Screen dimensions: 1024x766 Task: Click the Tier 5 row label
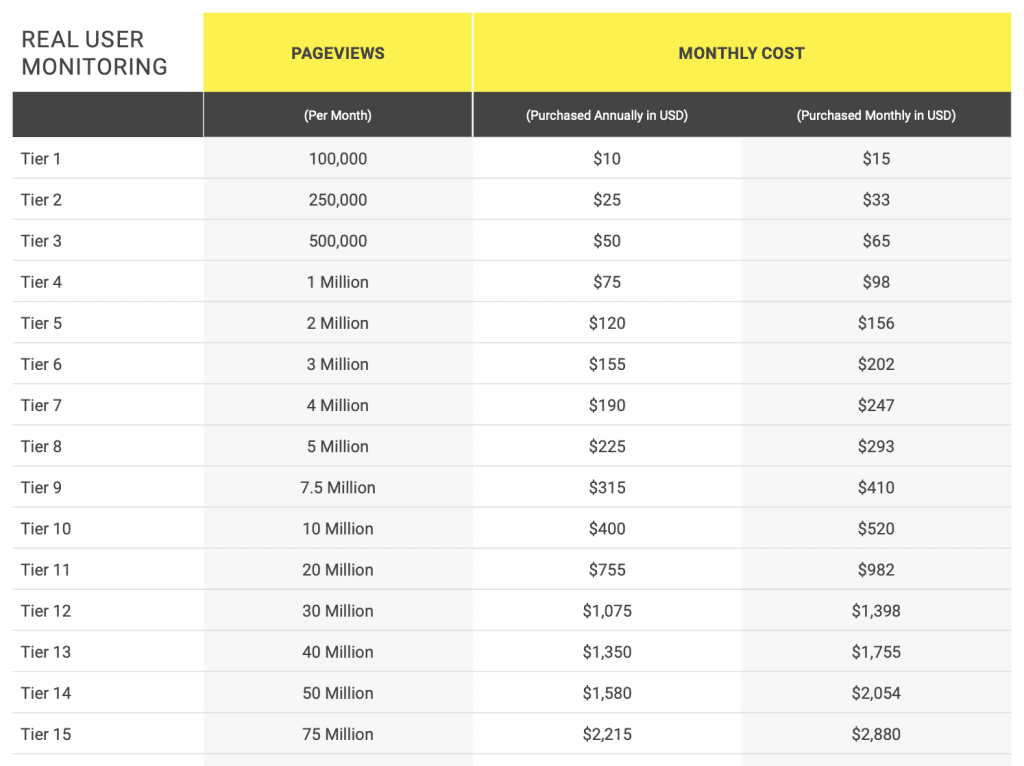(41, 323)
